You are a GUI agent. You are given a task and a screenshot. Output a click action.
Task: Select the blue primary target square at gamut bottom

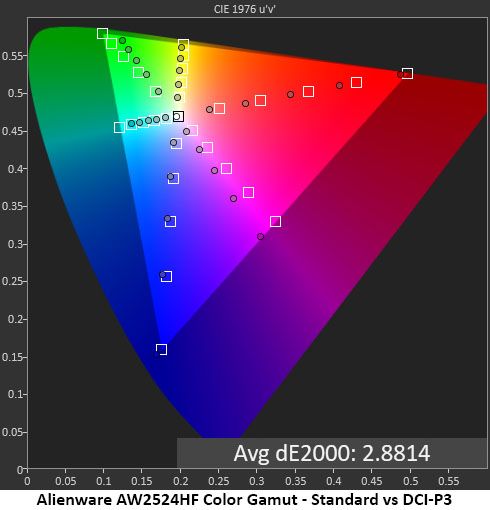point(162,349)
